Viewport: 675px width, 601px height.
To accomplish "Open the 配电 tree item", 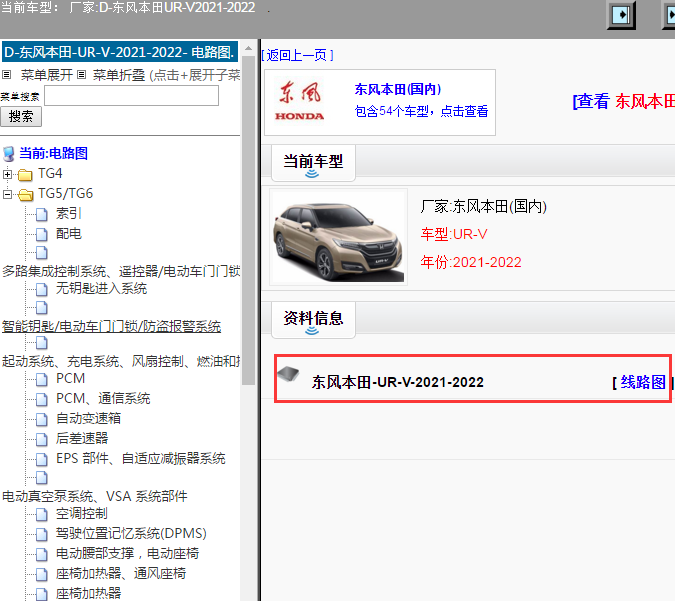I will point(68,234).
